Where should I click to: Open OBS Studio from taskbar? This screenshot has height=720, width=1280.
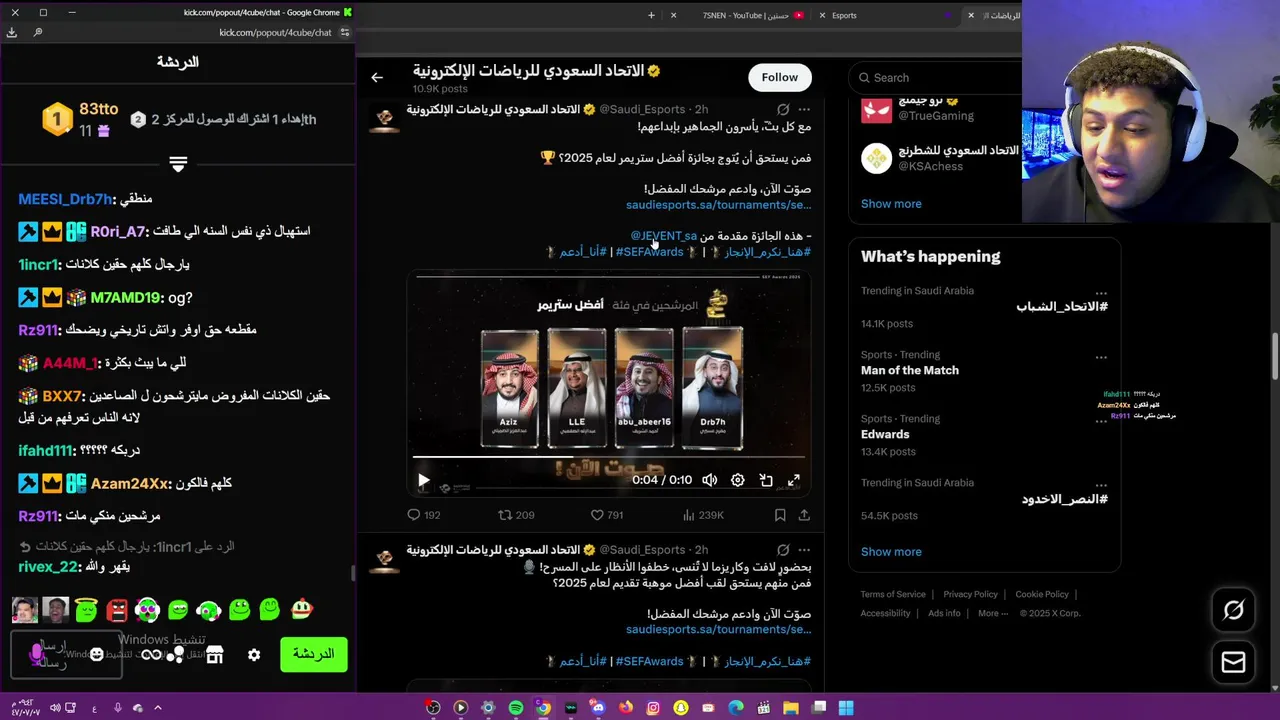click(433, 708)
